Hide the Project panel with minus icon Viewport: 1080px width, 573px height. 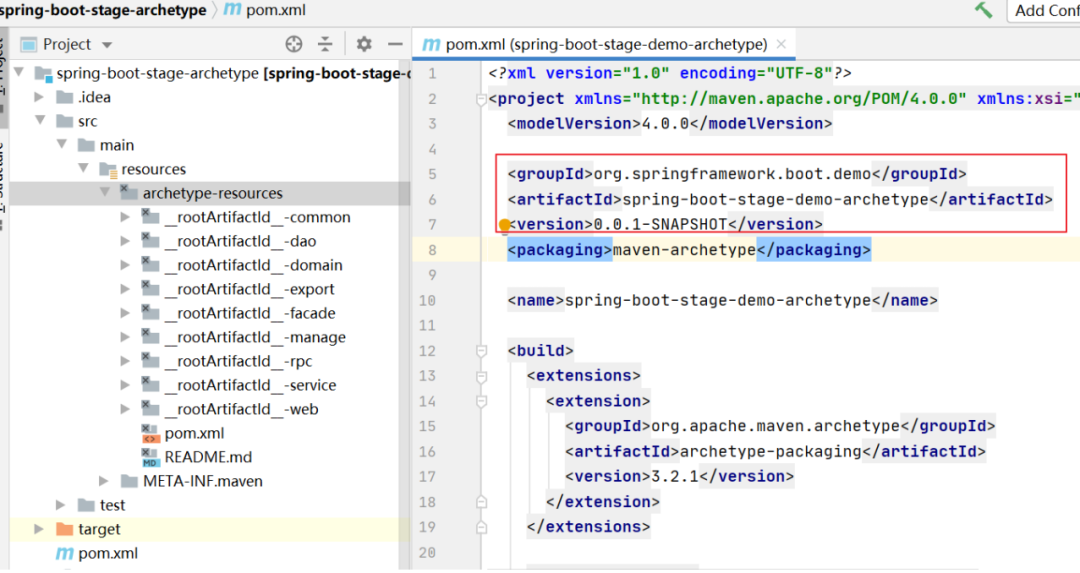tap(395, 44)
